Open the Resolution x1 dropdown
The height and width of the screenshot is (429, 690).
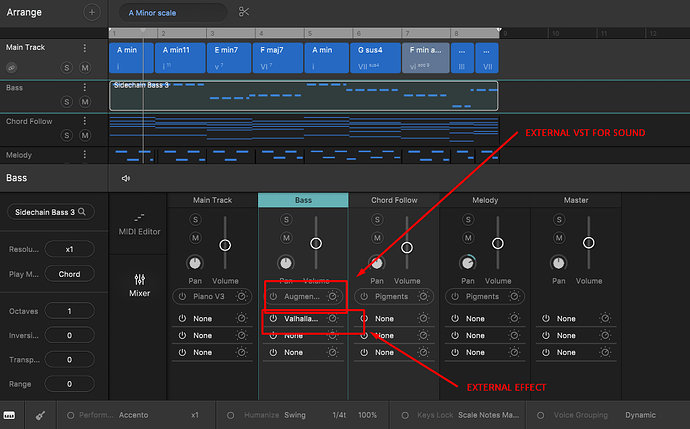click(69, 247)
